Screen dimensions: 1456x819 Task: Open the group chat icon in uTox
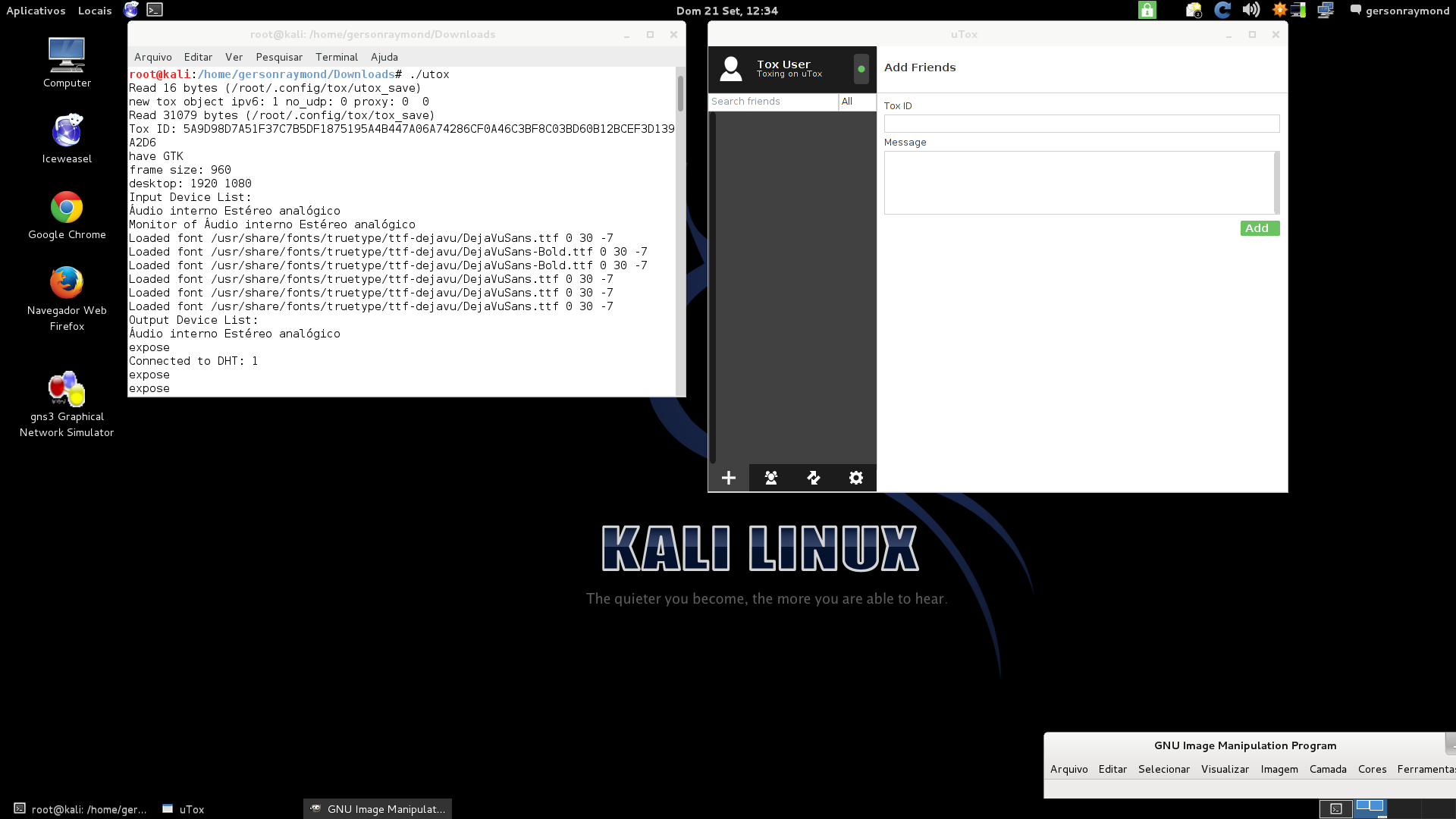(x=771, y=478)
